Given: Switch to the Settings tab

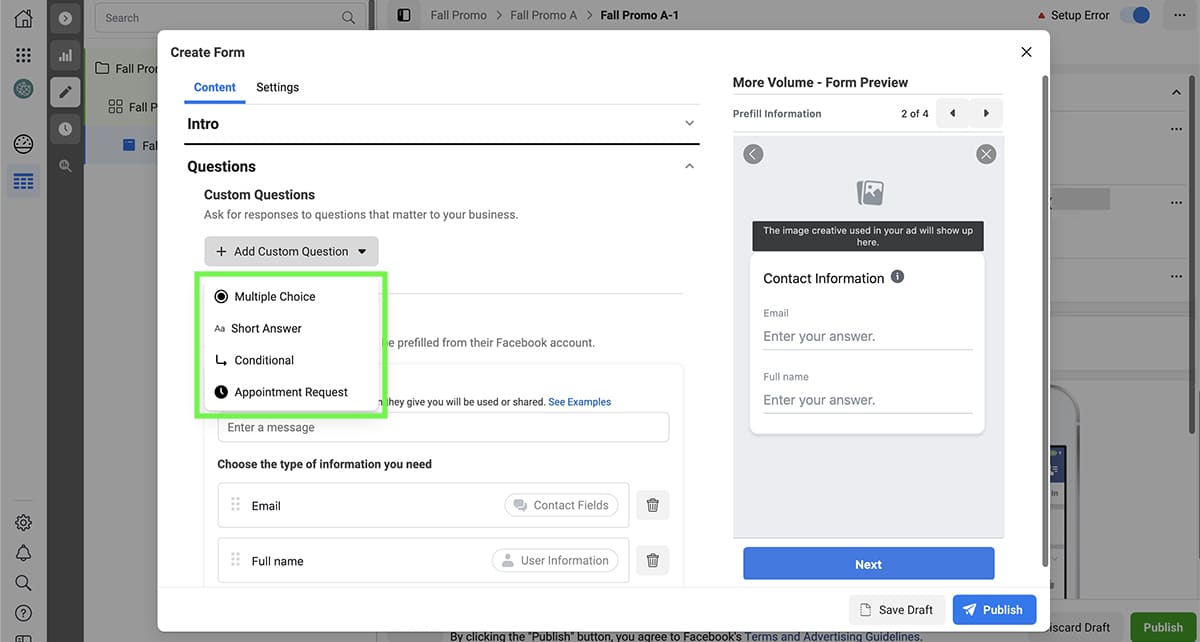Looking at the screenshot, I should (277, 87).
